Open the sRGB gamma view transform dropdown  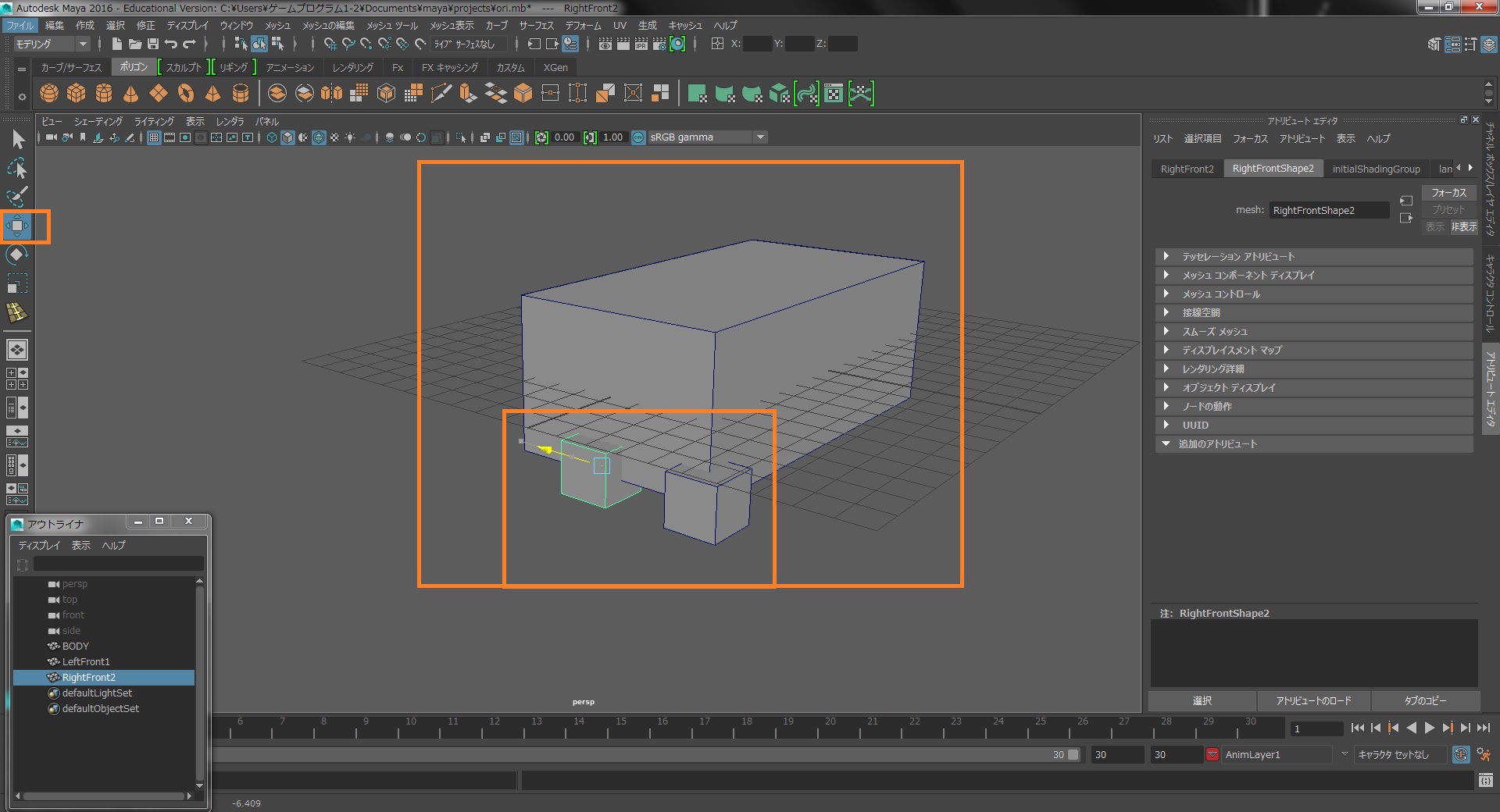[760, 137]
